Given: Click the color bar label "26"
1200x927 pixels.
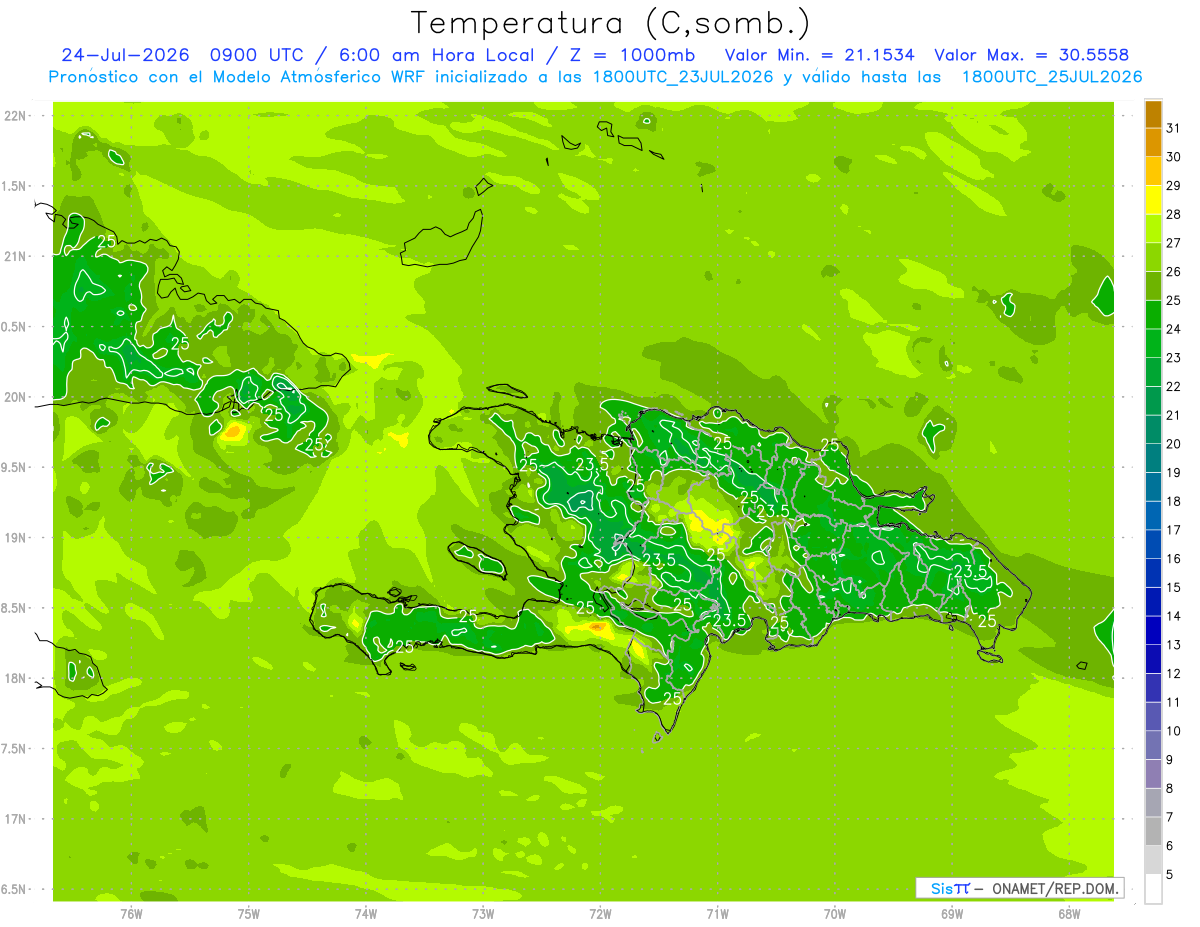Looking at the screenshot, I should tap(1174, 272).
